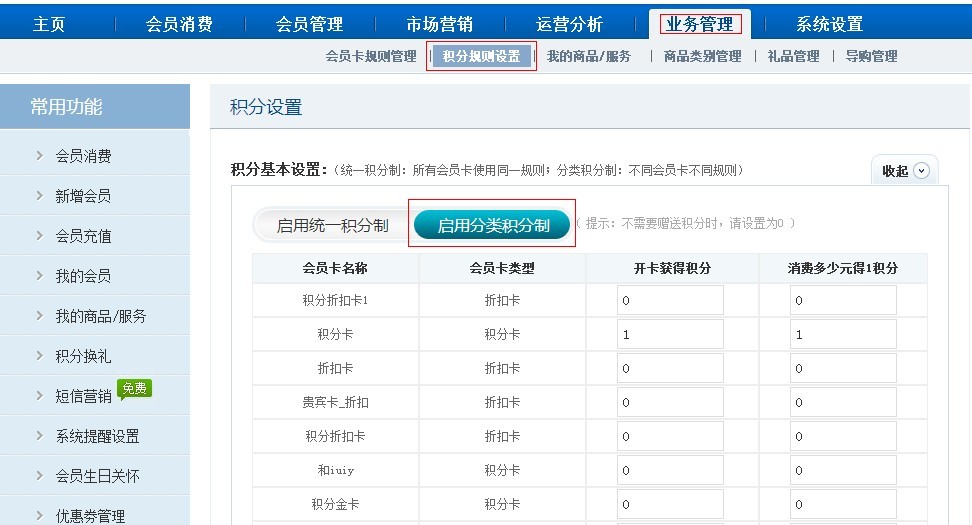Open 积分换礼 from the sidebar
Image resolution: width=972 pixels, height=525 pixels.
pyautogui.click(x=83, y=356)
